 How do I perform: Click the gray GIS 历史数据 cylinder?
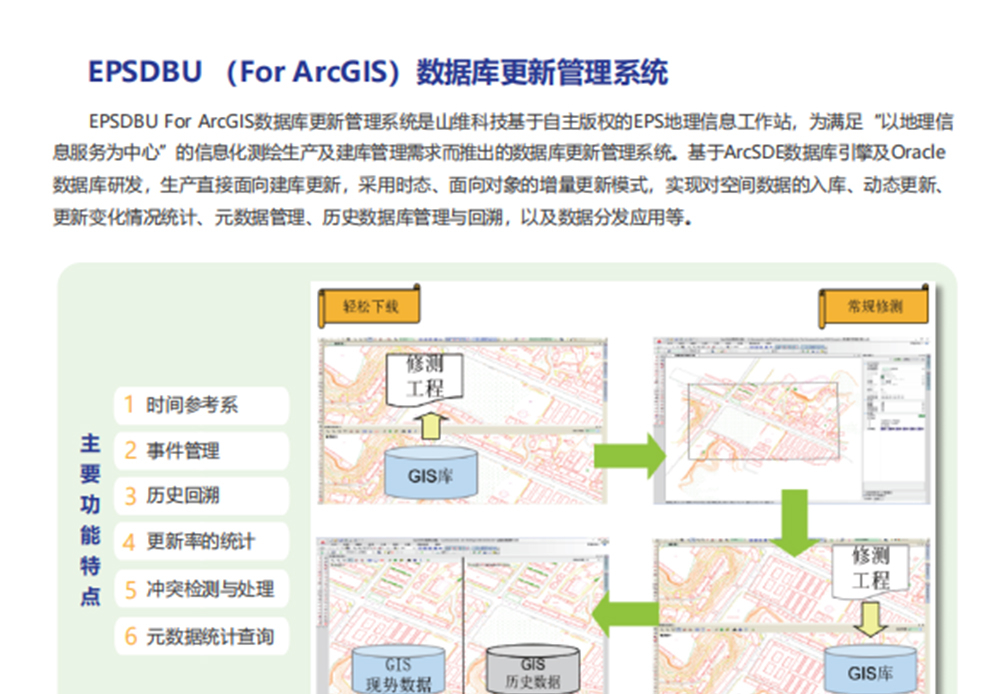(x=533, y=670)
